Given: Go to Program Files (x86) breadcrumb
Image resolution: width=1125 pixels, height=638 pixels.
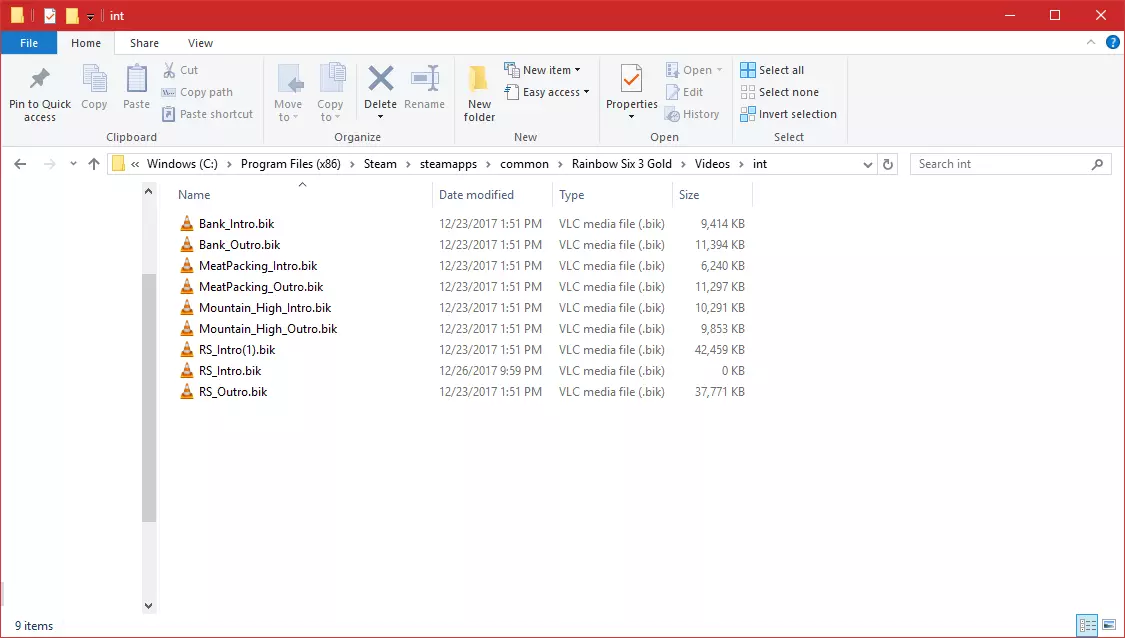Looking at the screenshot, I should tap(291, 164).
